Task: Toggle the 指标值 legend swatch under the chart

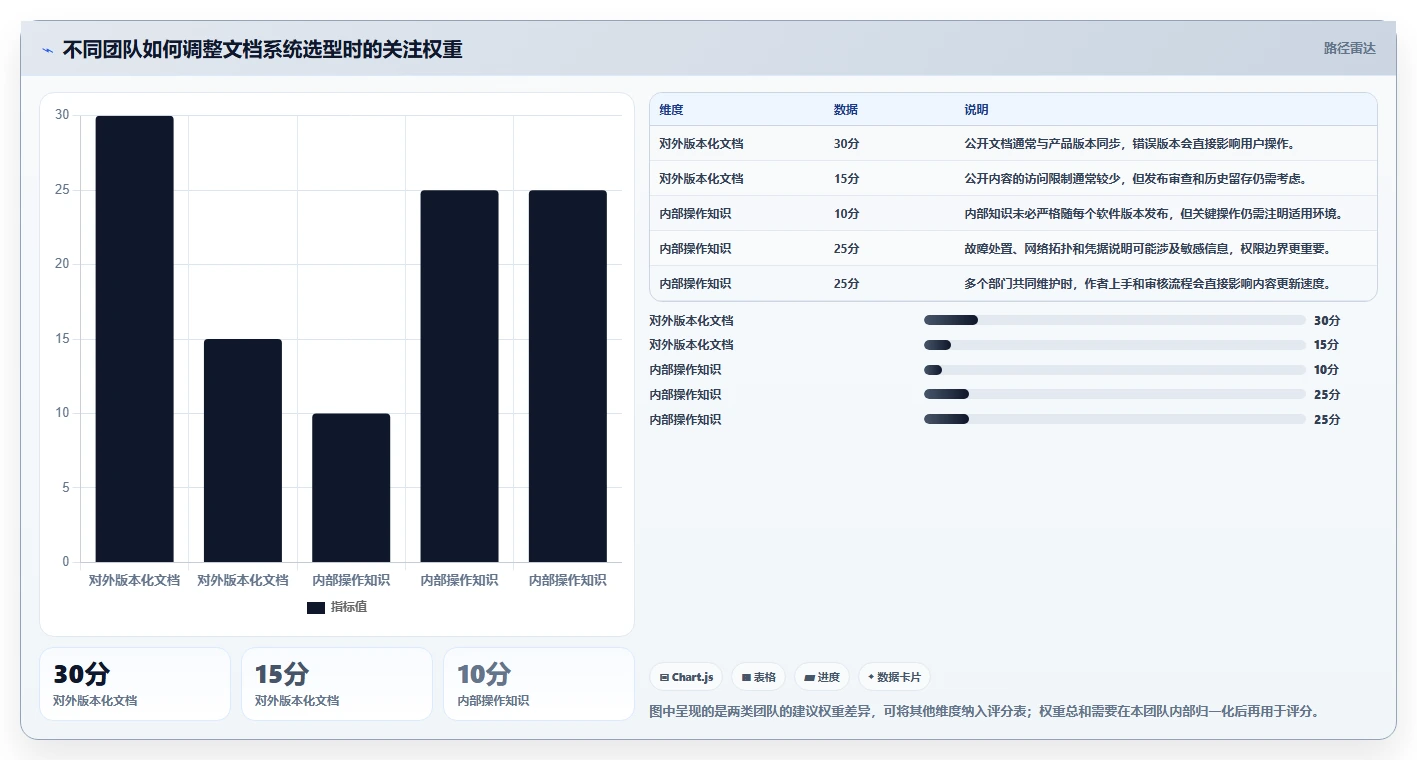Action: (316, 608)
